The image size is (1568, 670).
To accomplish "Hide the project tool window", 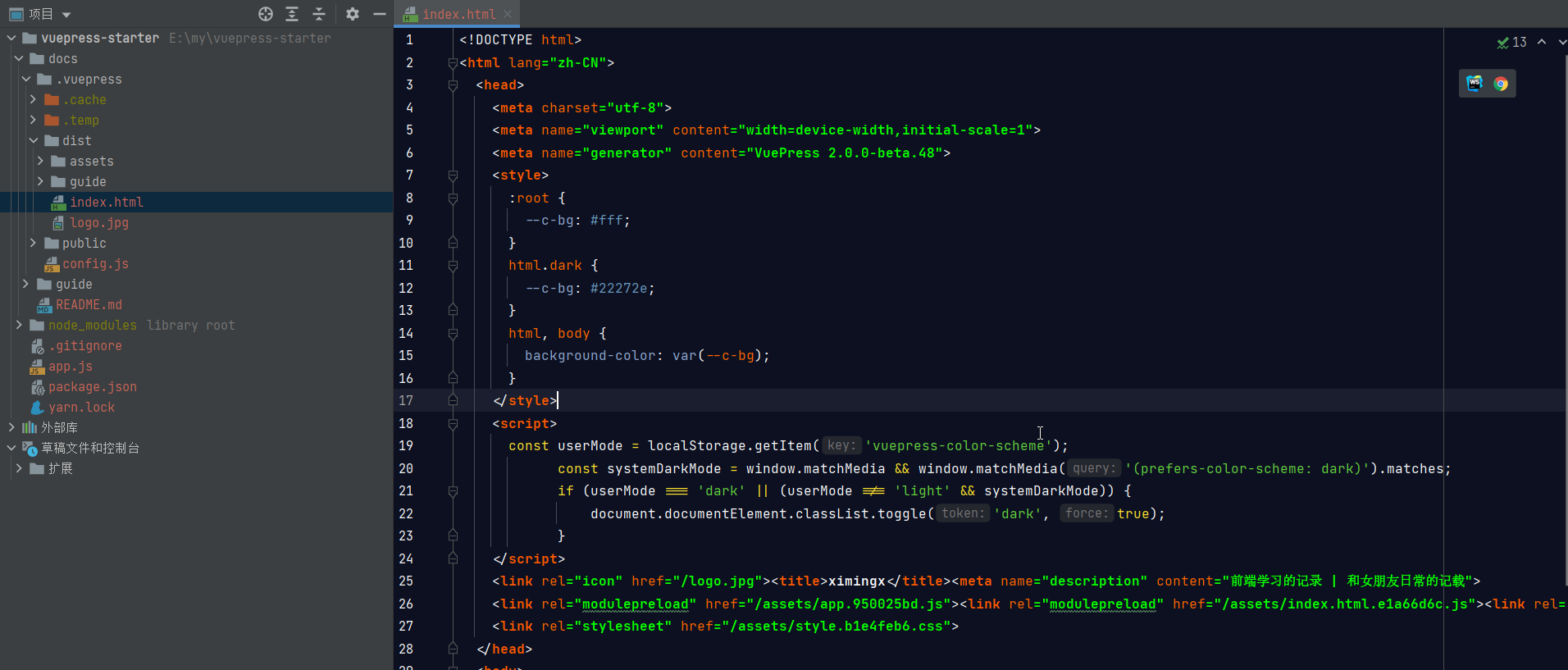I will click(x=379, y=14).
